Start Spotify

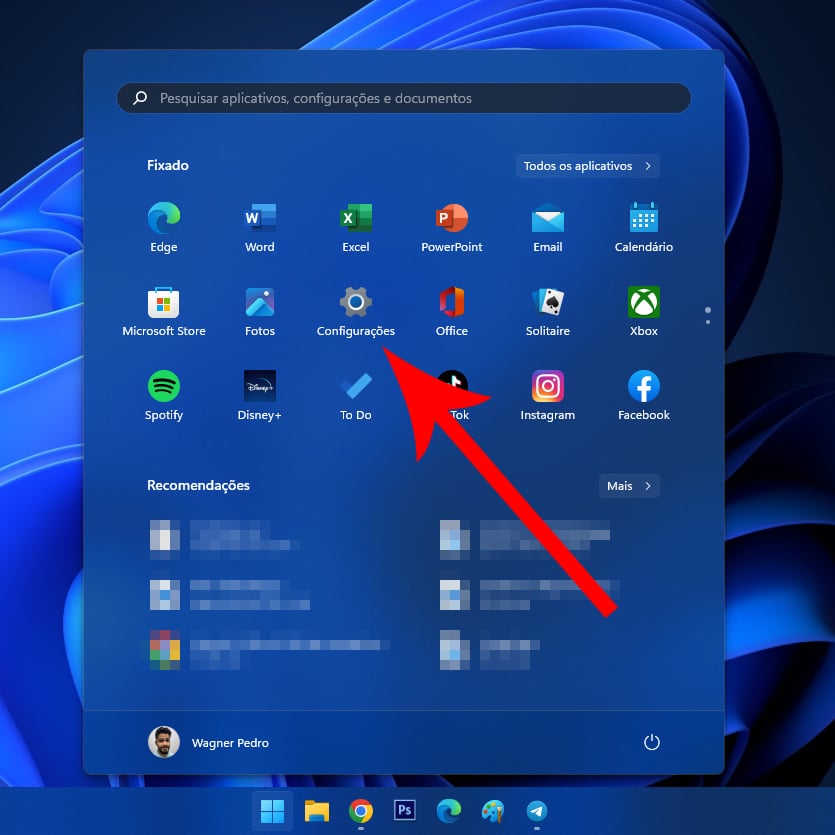point(163,385)
